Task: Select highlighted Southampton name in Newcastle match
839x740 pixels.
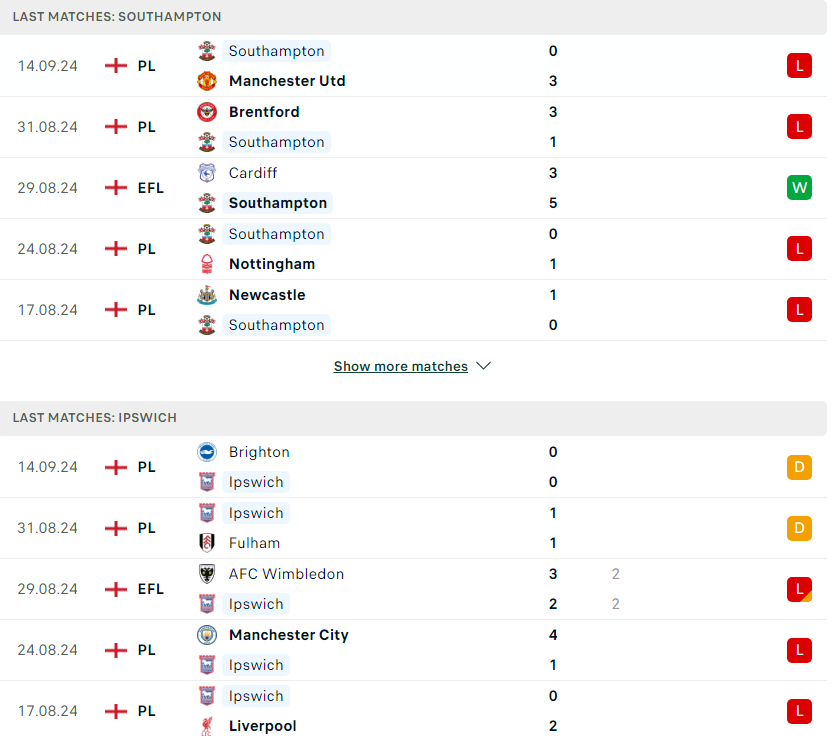Action: click(276, 325)
